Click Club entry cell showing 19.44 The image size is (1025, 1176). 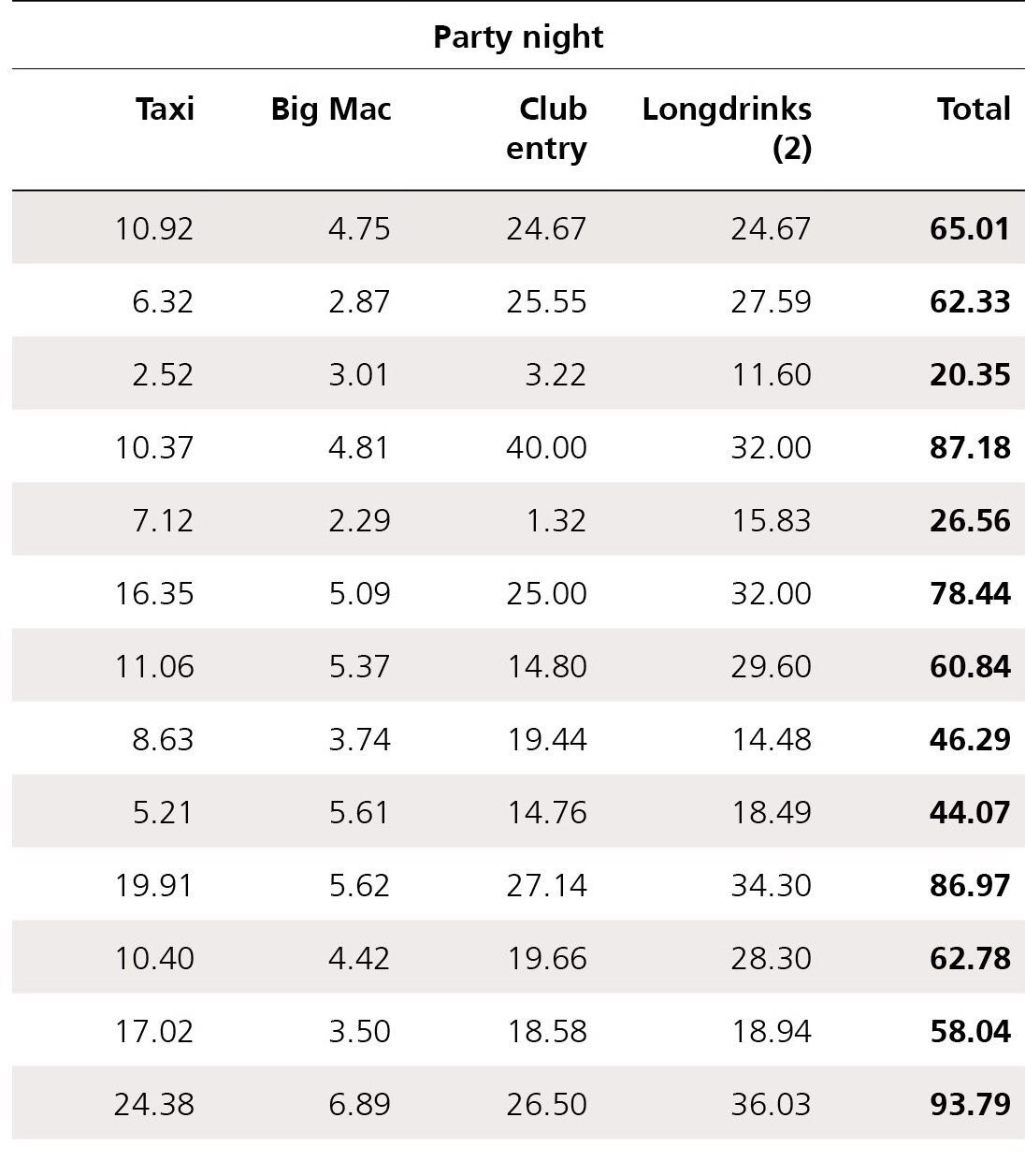click(547, 740)
